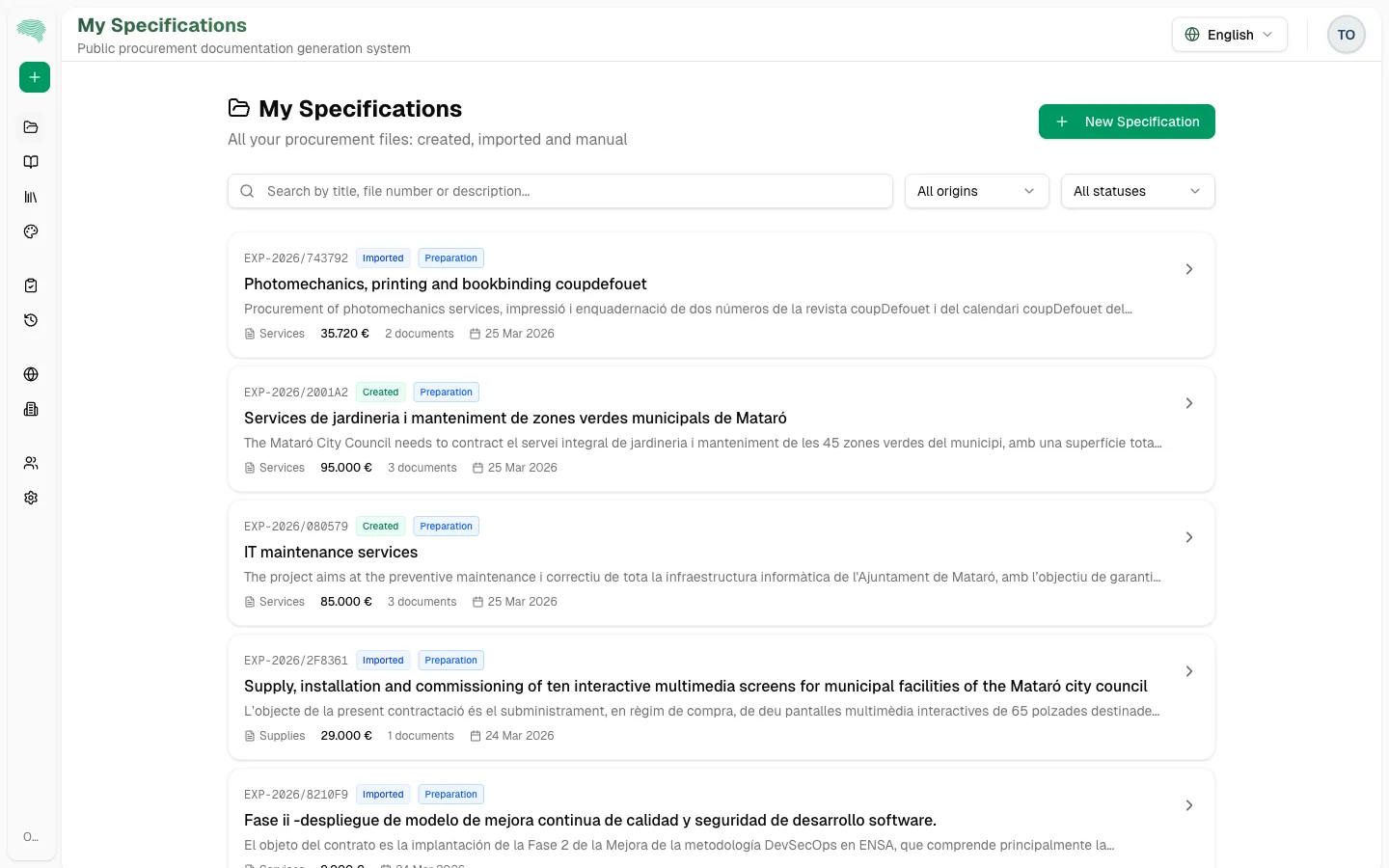Open the folder icon in sidebar
This screenshot has width=1389, height=868.
tap(31, 127)
